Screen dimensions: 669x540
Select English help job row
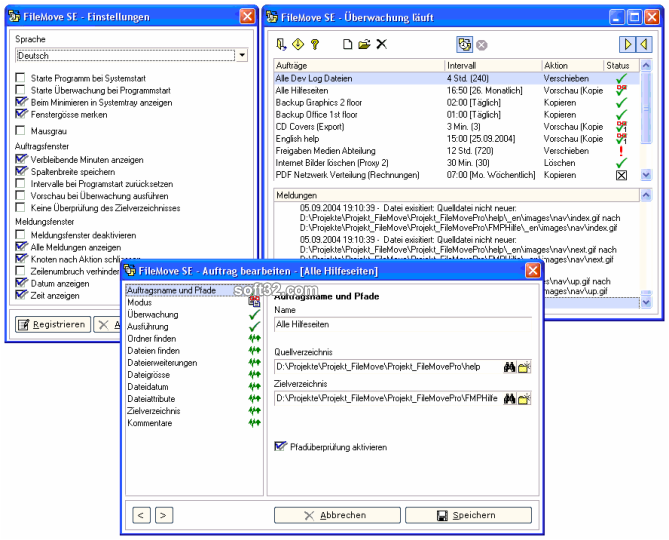coord(456,139)
